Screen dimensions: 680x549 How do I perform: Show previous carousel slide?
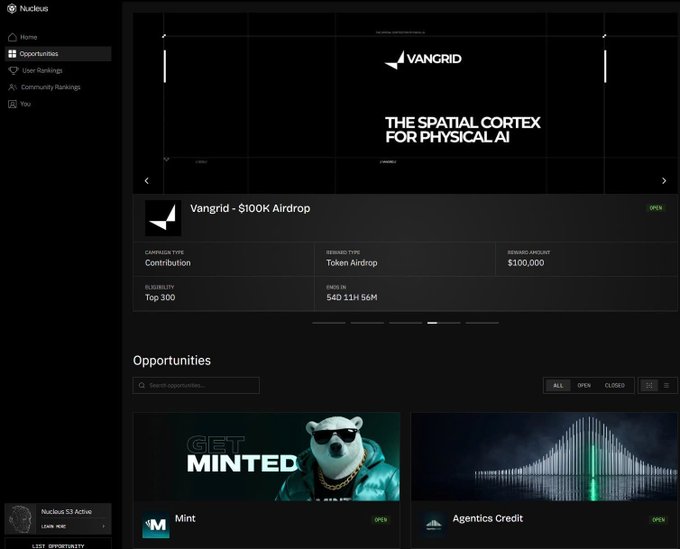click(147, 180)
